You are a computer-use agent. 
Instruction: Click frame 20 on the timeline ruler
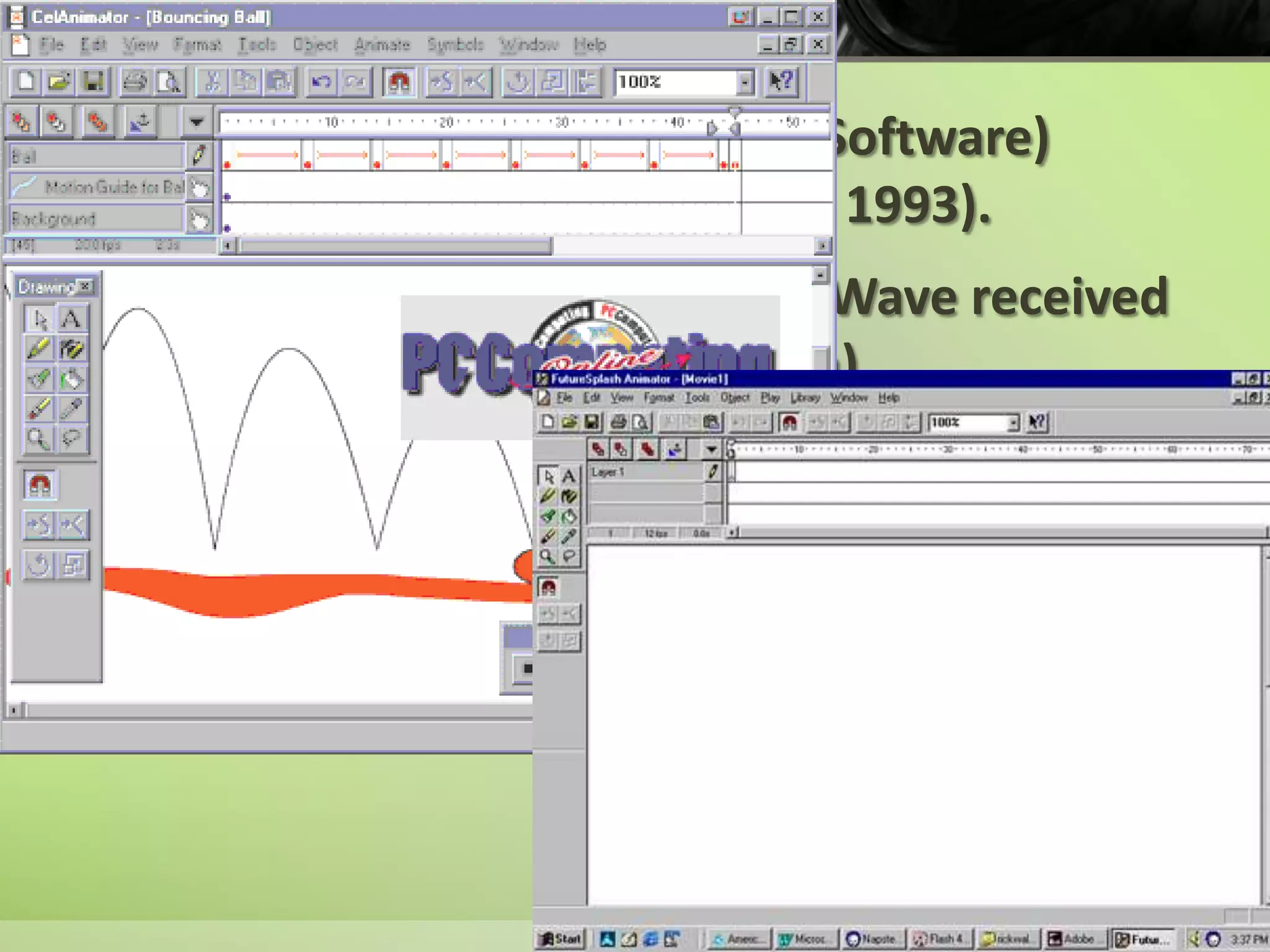446,122
